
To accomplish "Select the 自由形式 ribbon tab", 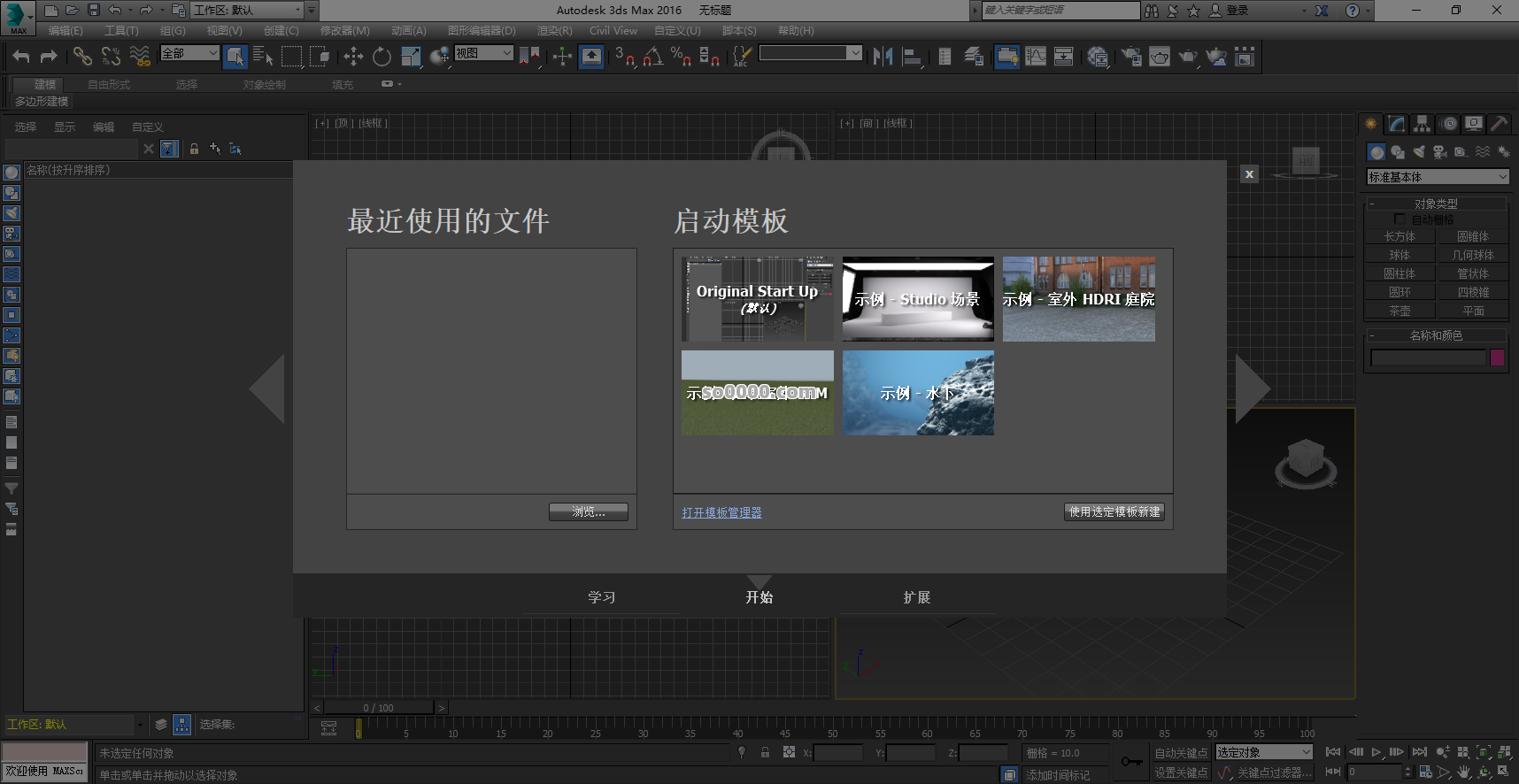I will [x=109, y=84].
